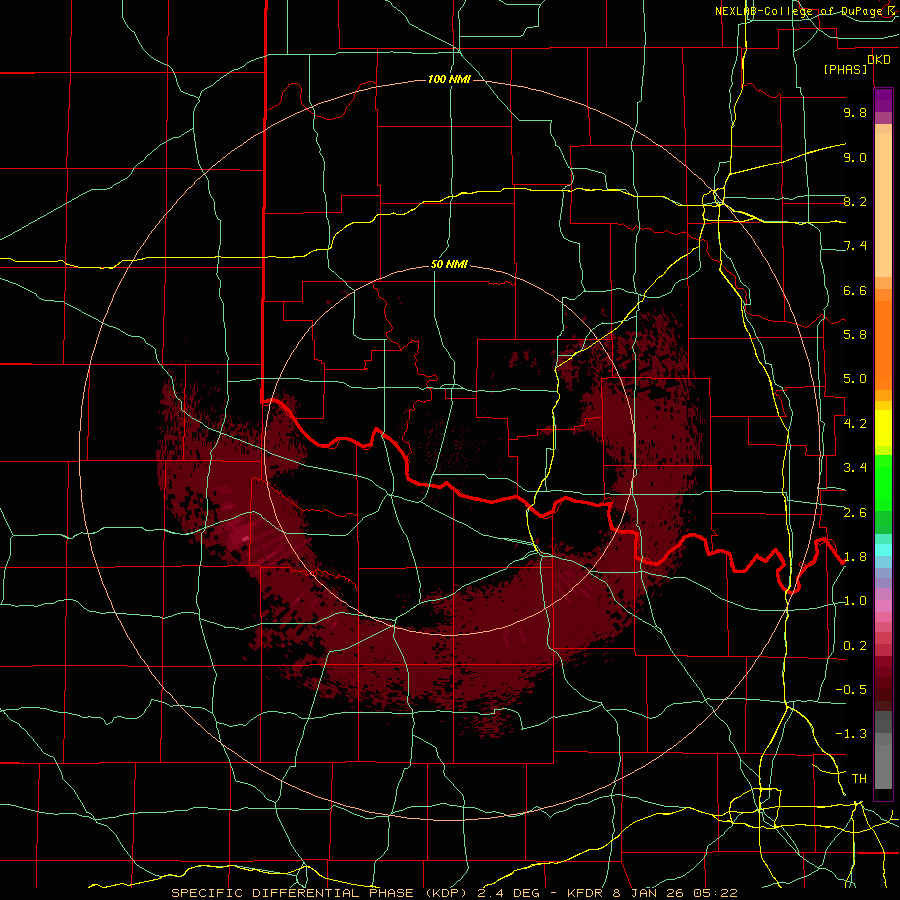Click the 4.2 legend value
Screen dimensions: 900x900
855,424
